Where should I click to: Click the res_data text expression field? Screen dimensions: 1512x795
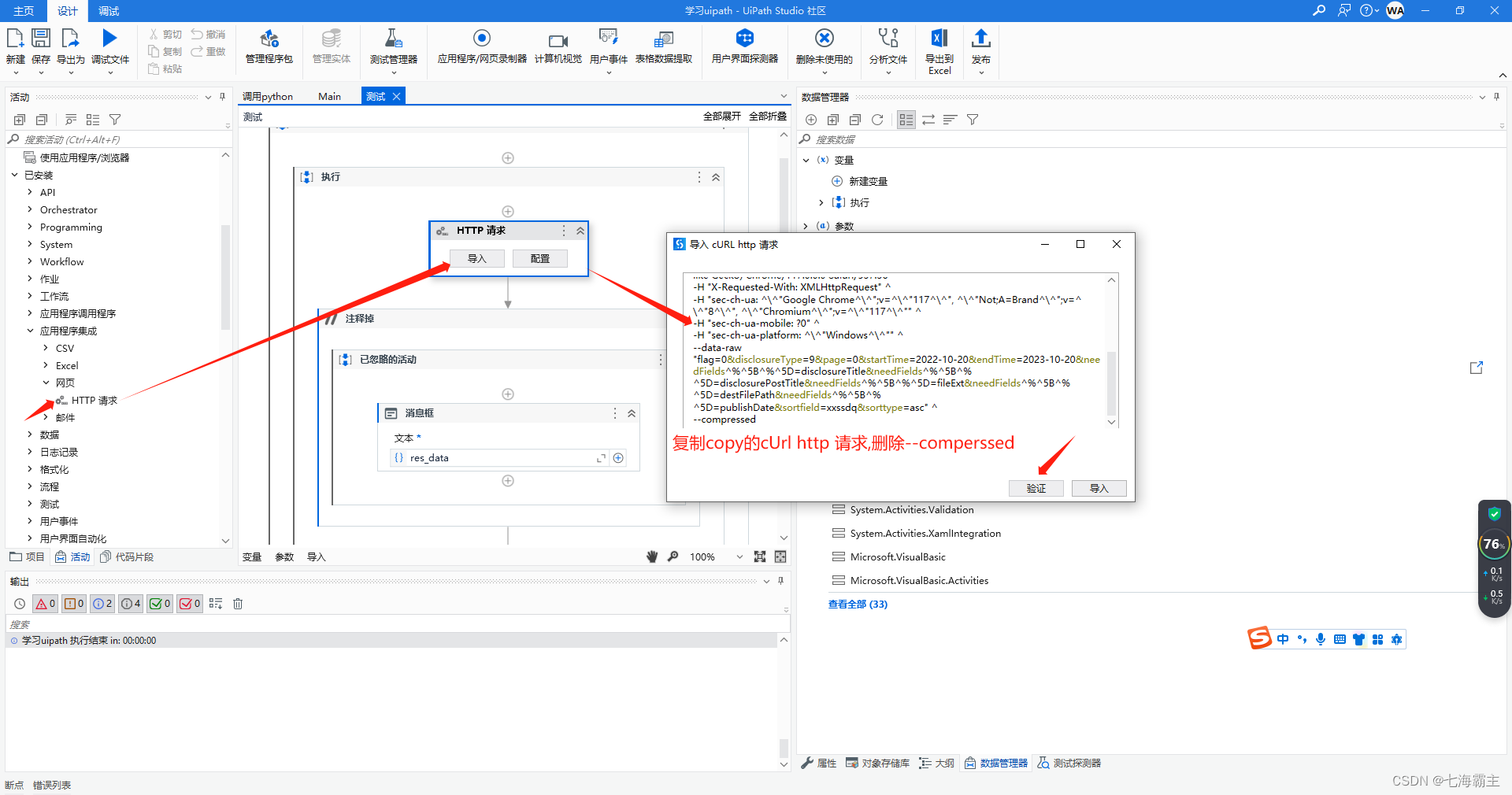point(498,458)
